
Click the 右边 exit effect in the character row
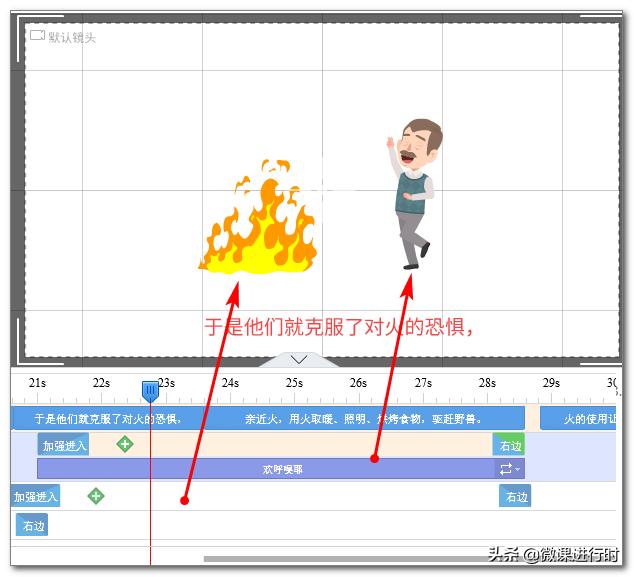pos(509,444)
